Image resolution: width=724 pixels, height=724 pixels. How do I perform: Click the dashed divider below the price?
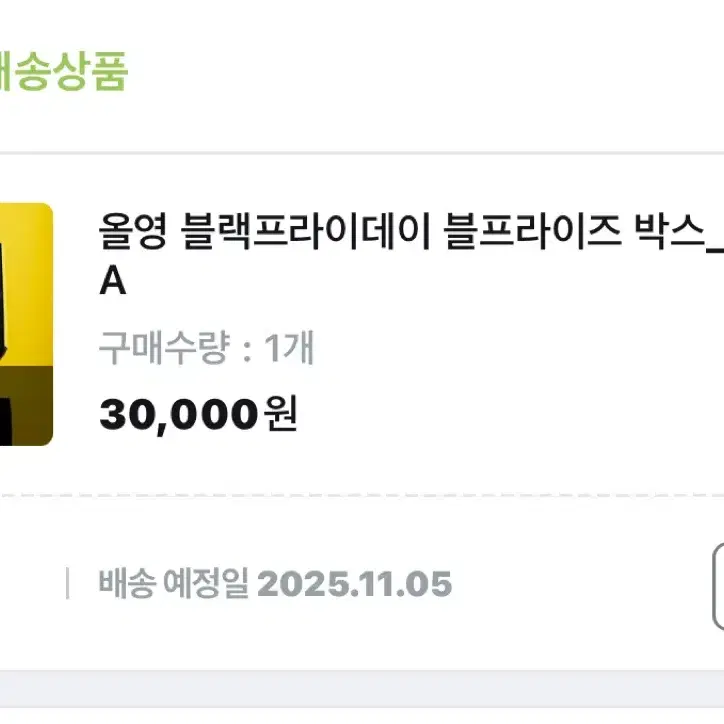tap(362, 495)
